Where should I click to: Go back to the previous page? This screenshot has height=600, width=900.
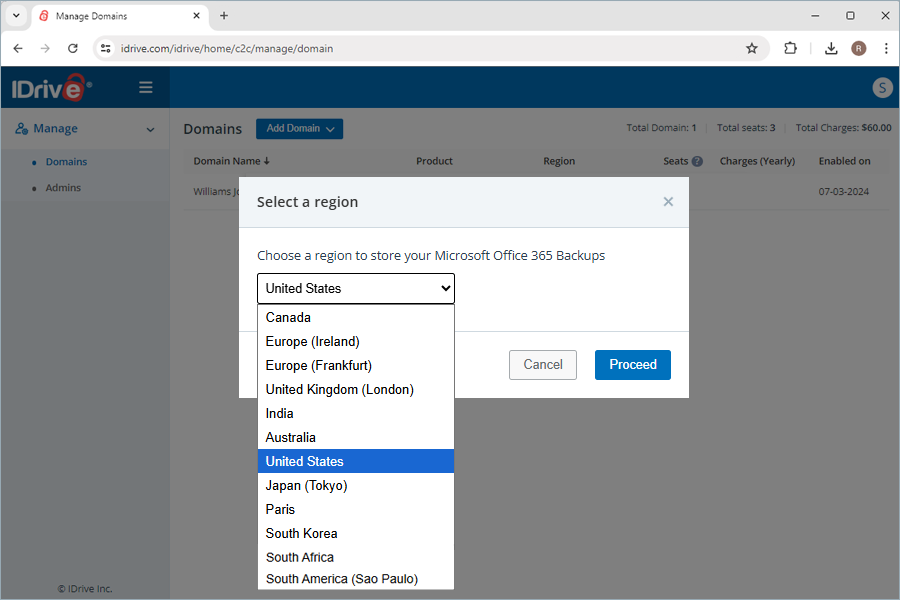(x=18, y=48)
